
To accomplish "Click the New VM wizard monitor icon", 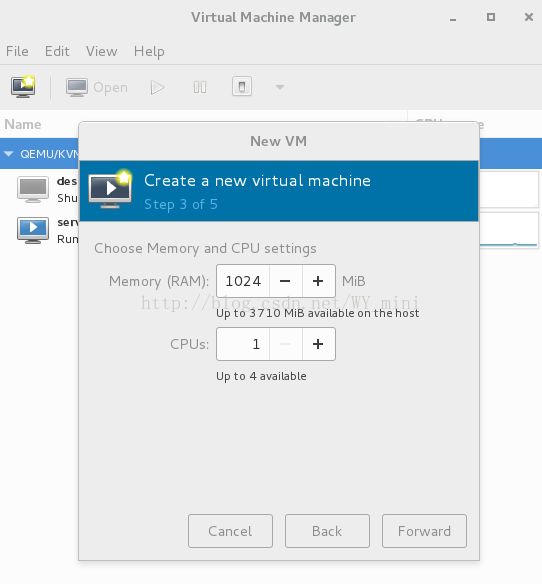I will [x=110, y=189].
